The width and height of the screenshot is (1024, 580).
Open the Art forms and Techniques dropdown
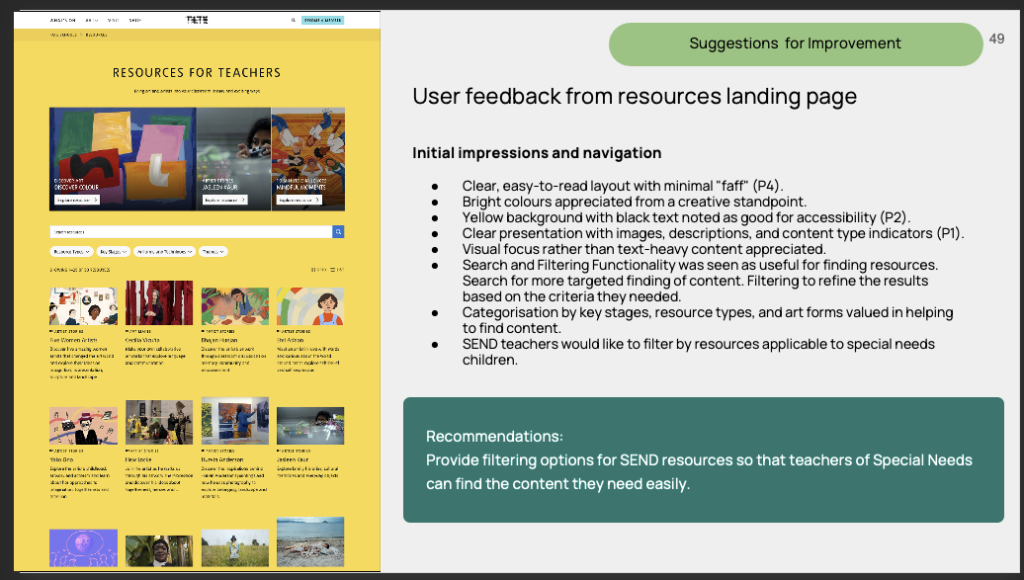(162, 252)
